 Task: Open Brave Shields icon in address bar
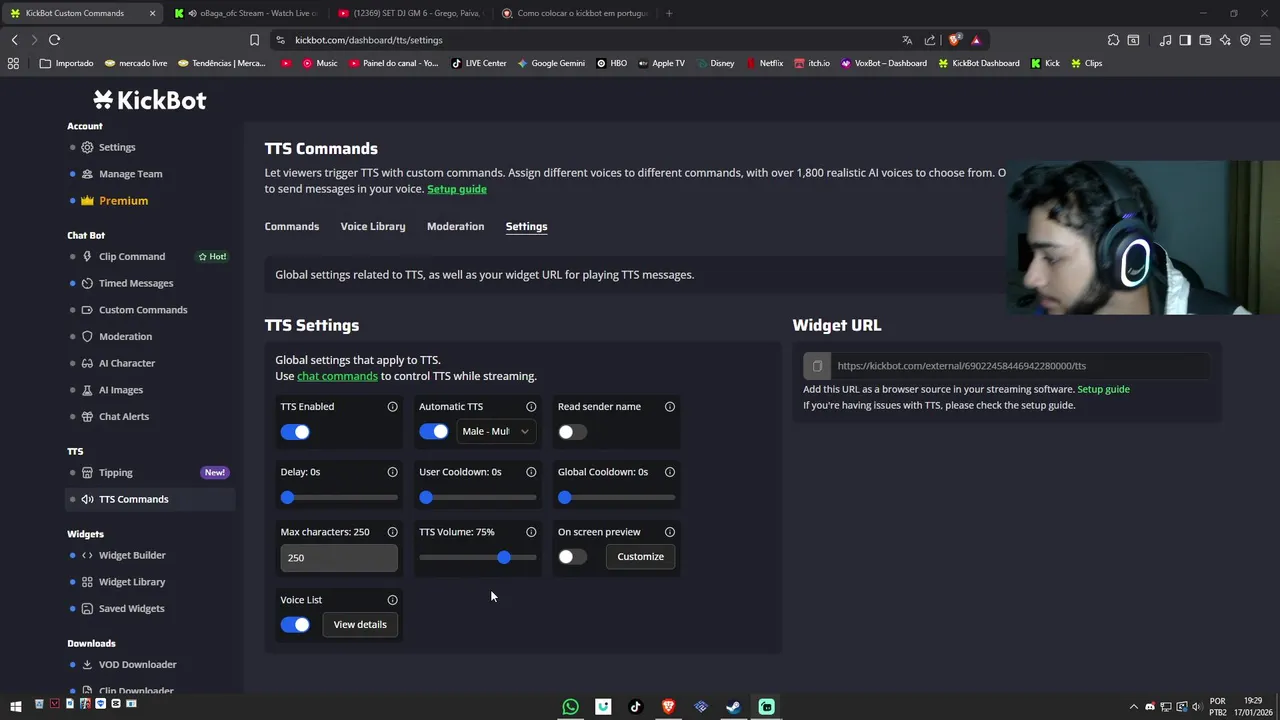point(955,40)
